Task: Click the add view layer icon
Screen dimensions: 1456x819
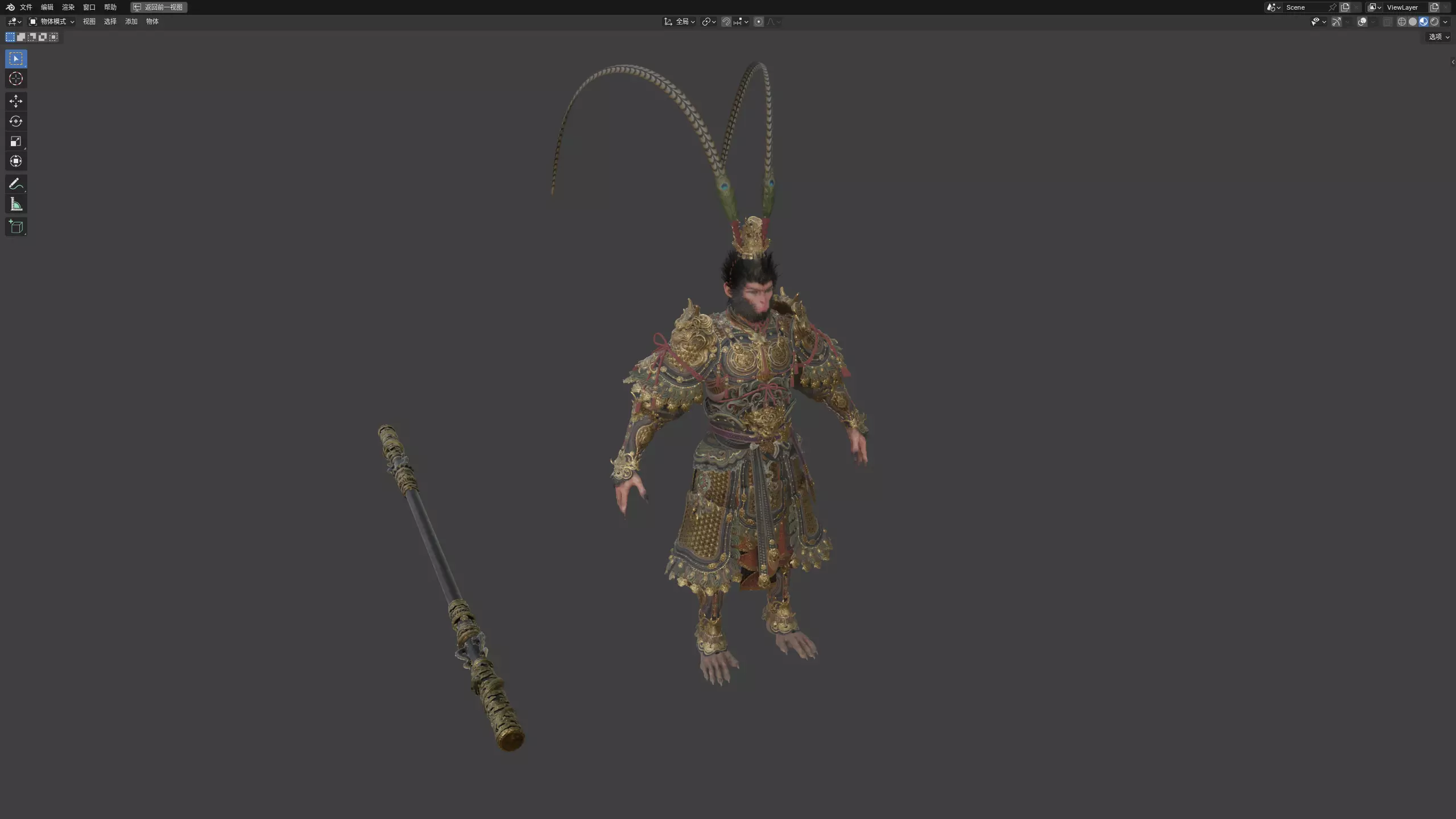Action: tap(1434, 7)
